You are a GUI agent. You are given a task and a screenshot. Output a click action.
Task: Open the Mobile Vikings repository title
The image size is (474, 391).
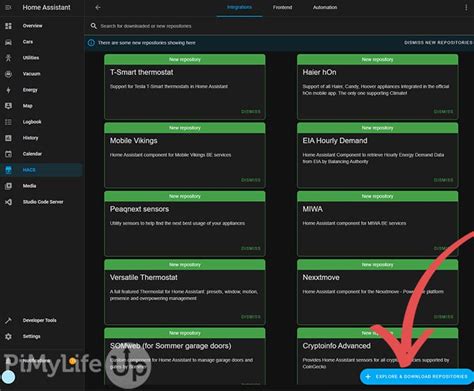click(x=134, y=141)
